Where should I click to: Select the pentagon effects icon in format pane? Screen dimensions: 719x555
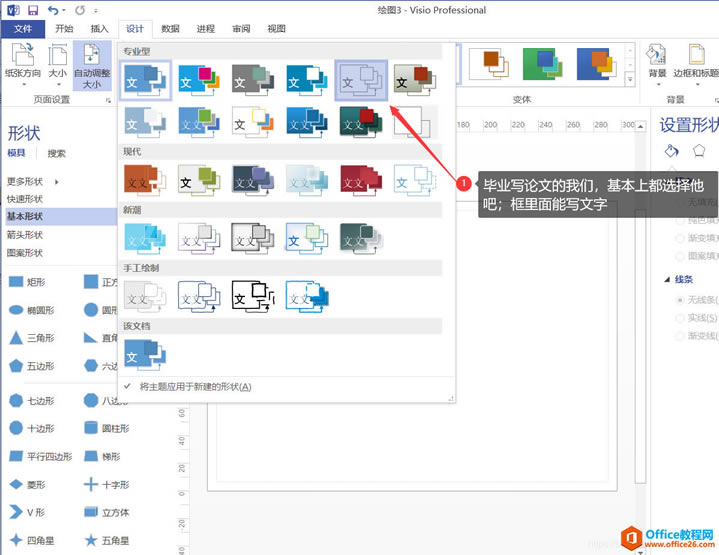tap(699, 150)
